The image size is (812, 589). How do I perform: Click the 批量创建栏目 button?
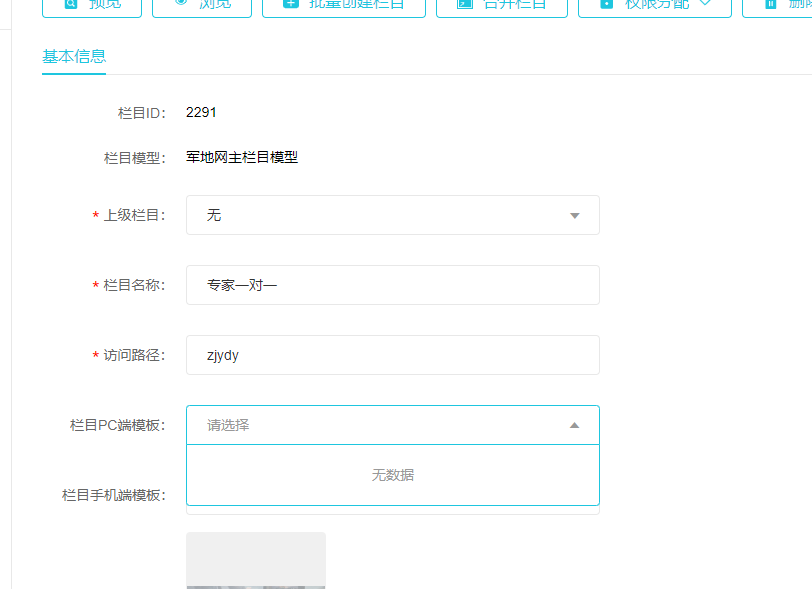[x=344, y=6]
